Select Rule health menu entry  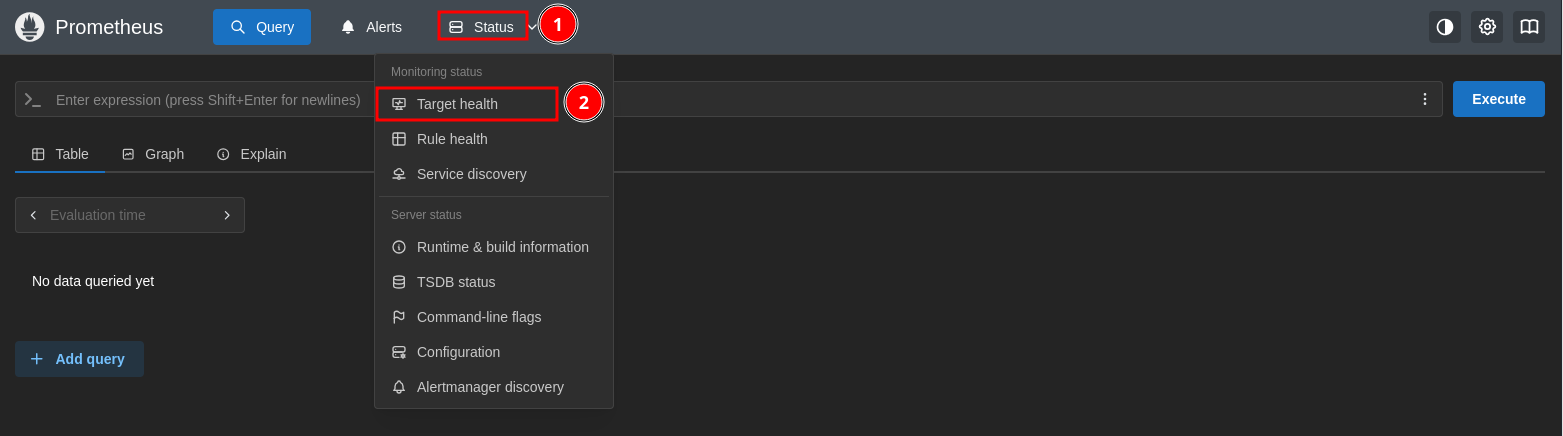coord(452,139)
